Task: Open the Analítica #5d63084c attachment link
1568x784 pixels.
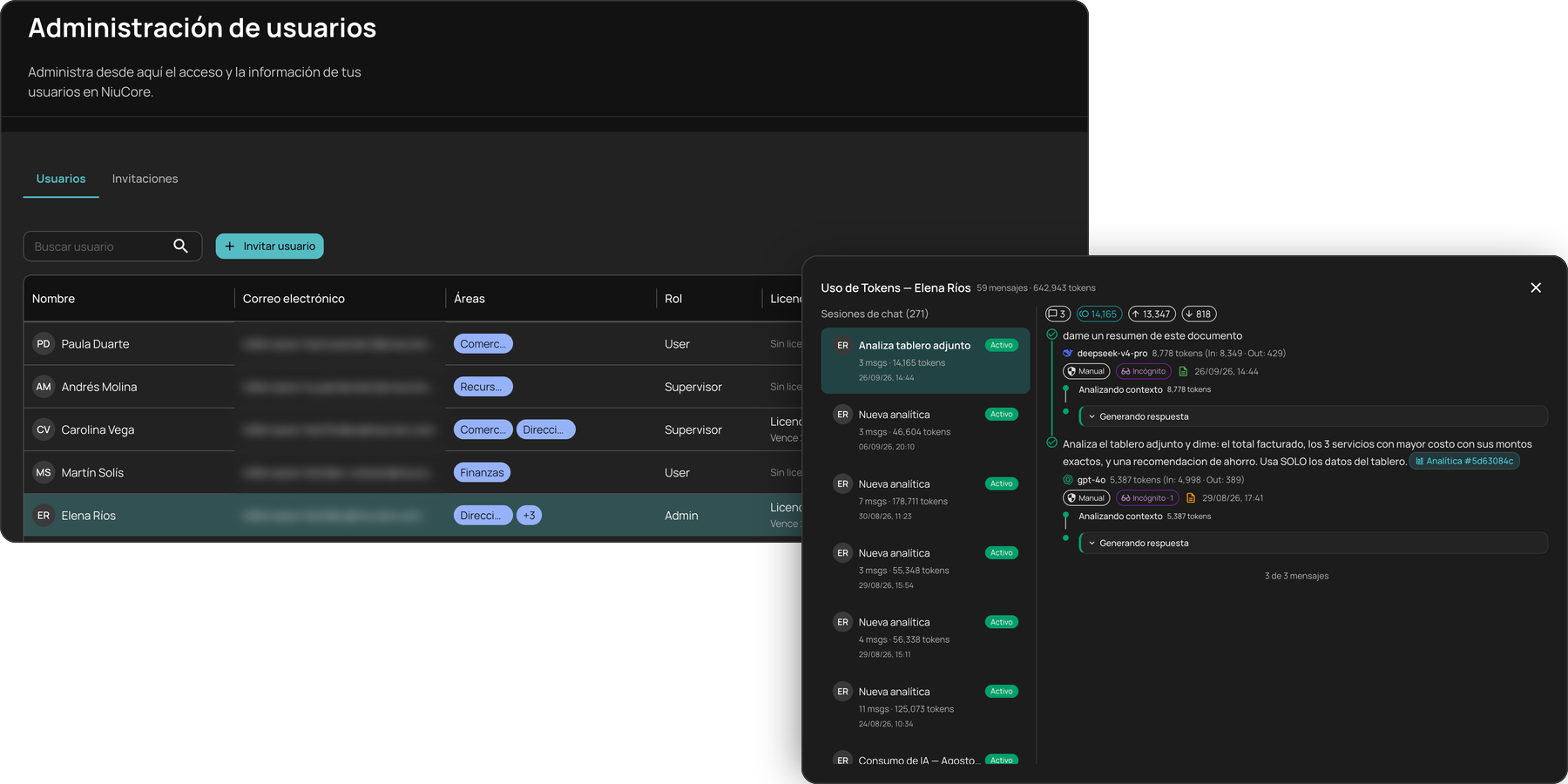Action: click(x=1464, y=461)
